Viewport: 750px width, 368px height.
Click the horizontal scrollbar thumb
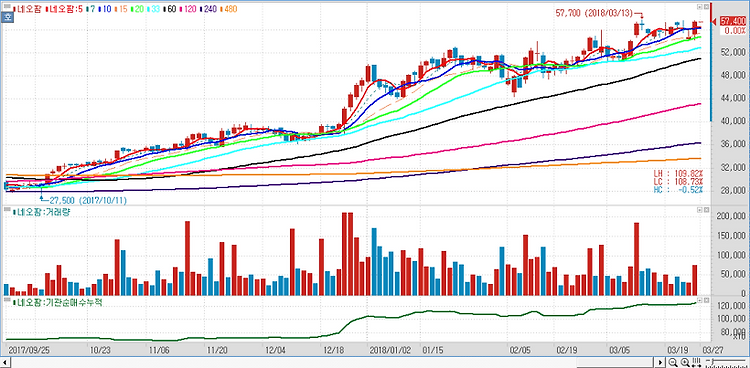[x=615, y=362]
